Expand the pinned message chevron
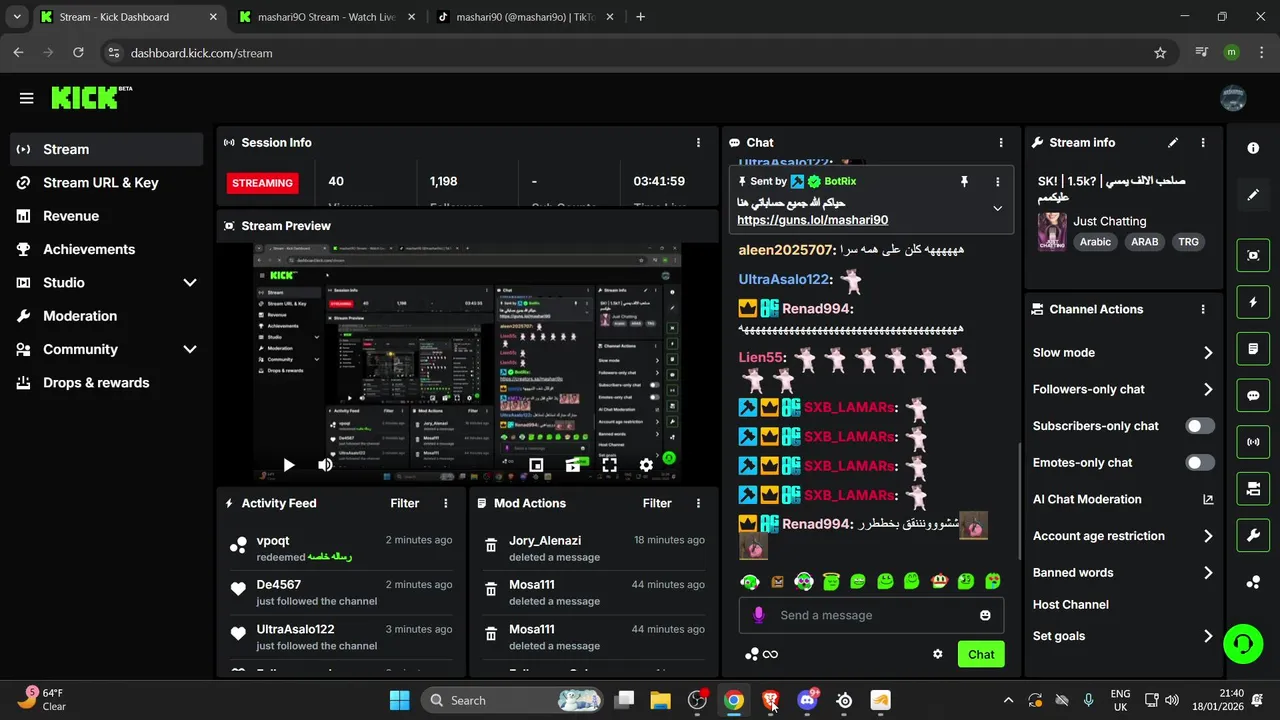The height and width of the screenshot is (720, 1280). (x=997, y=209)
